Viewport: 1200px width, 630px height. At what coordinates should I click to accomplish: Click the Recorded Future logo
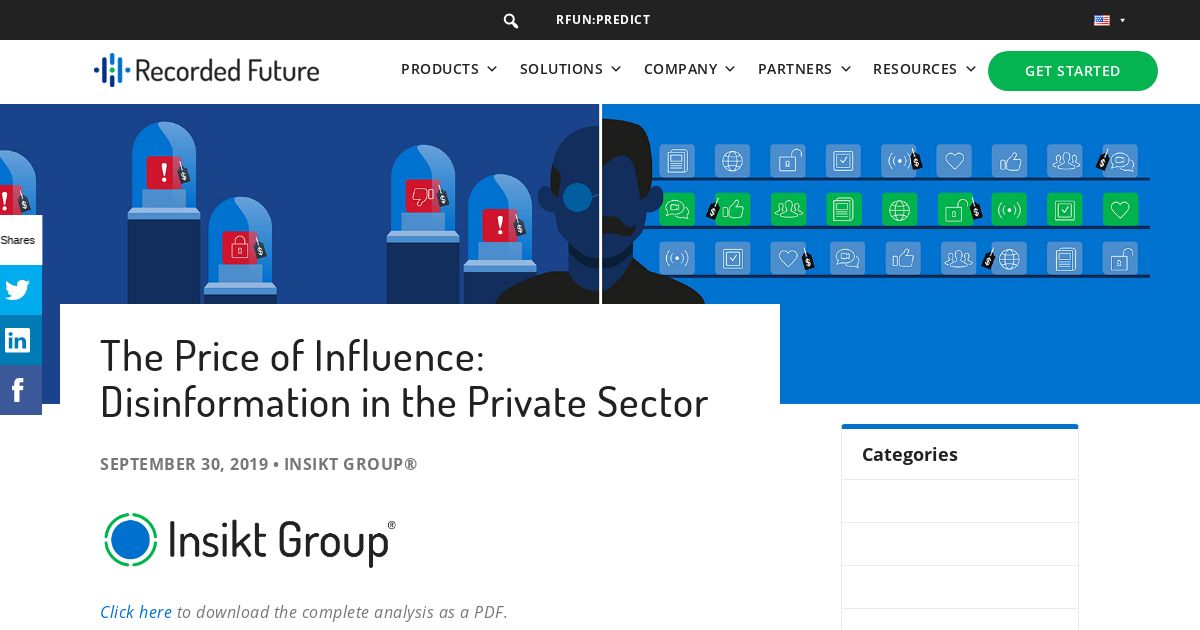coord(206,70)
